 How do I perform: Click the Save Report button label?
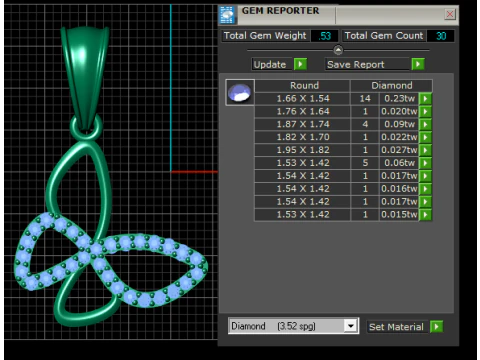(368, 64)
